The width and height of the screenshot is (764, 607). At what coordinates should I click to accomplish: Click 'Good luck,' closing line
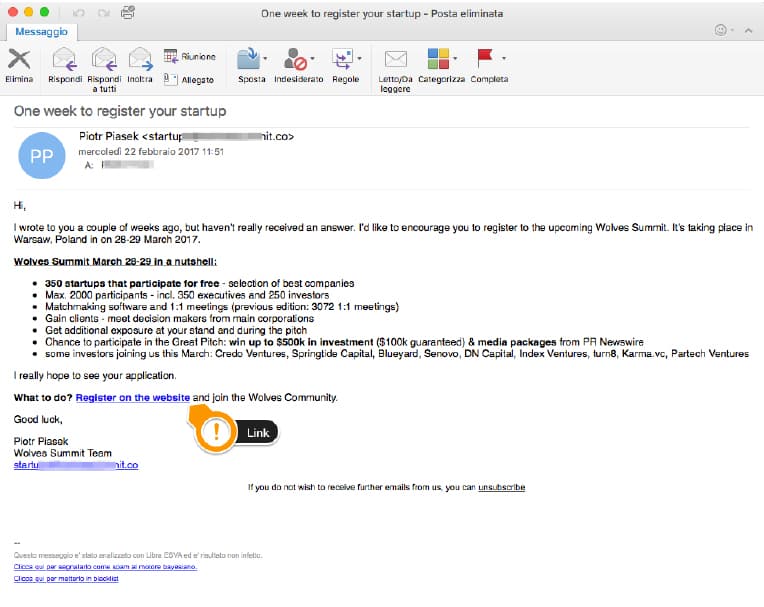click(x=38, y=419)
